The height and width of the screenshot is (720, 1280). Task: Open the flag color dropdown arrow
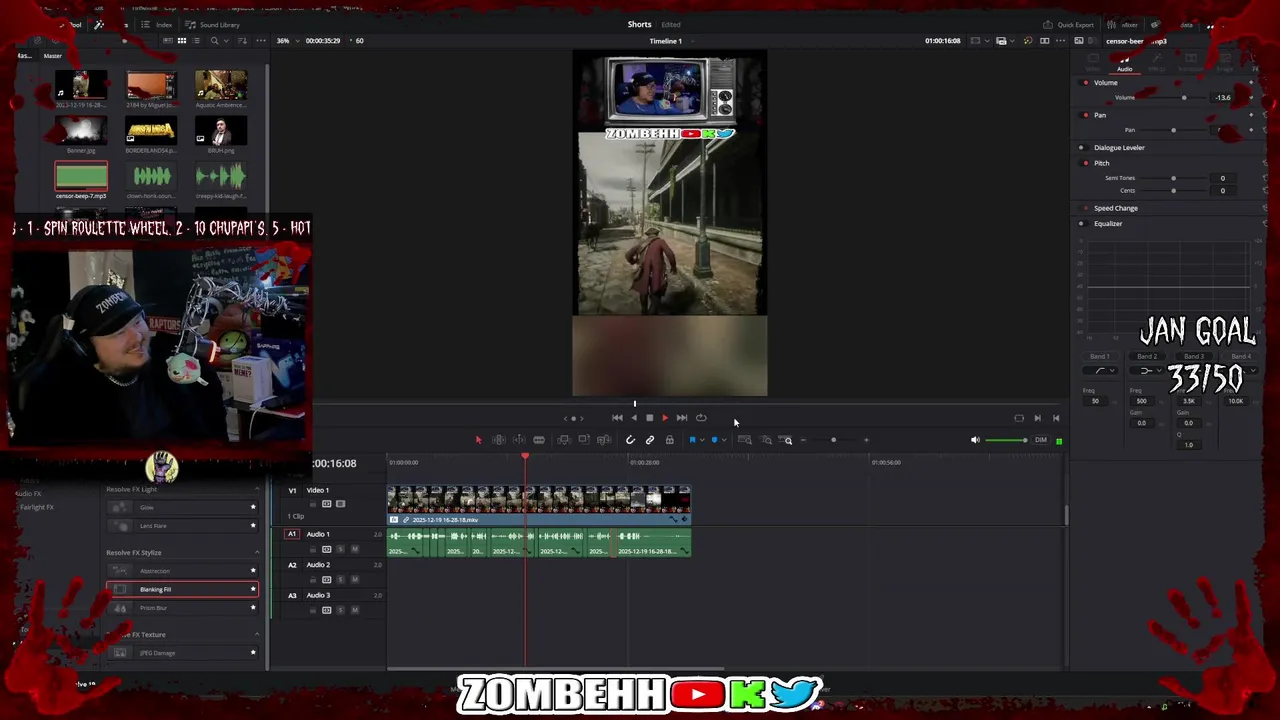[x=702, y=440]
